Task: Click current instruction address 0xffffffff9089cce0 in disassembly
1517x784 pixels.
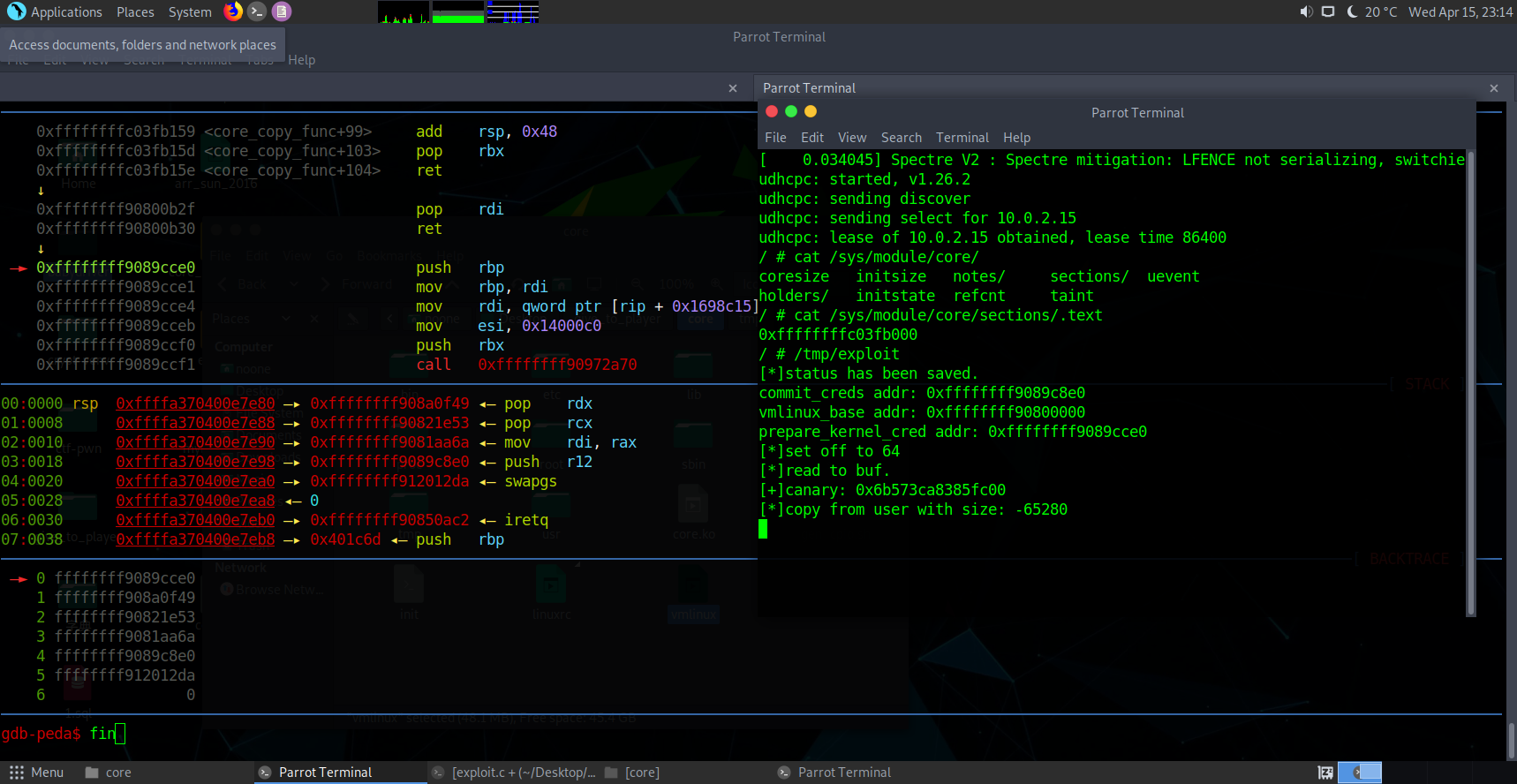Action: (x=116, y=268)
